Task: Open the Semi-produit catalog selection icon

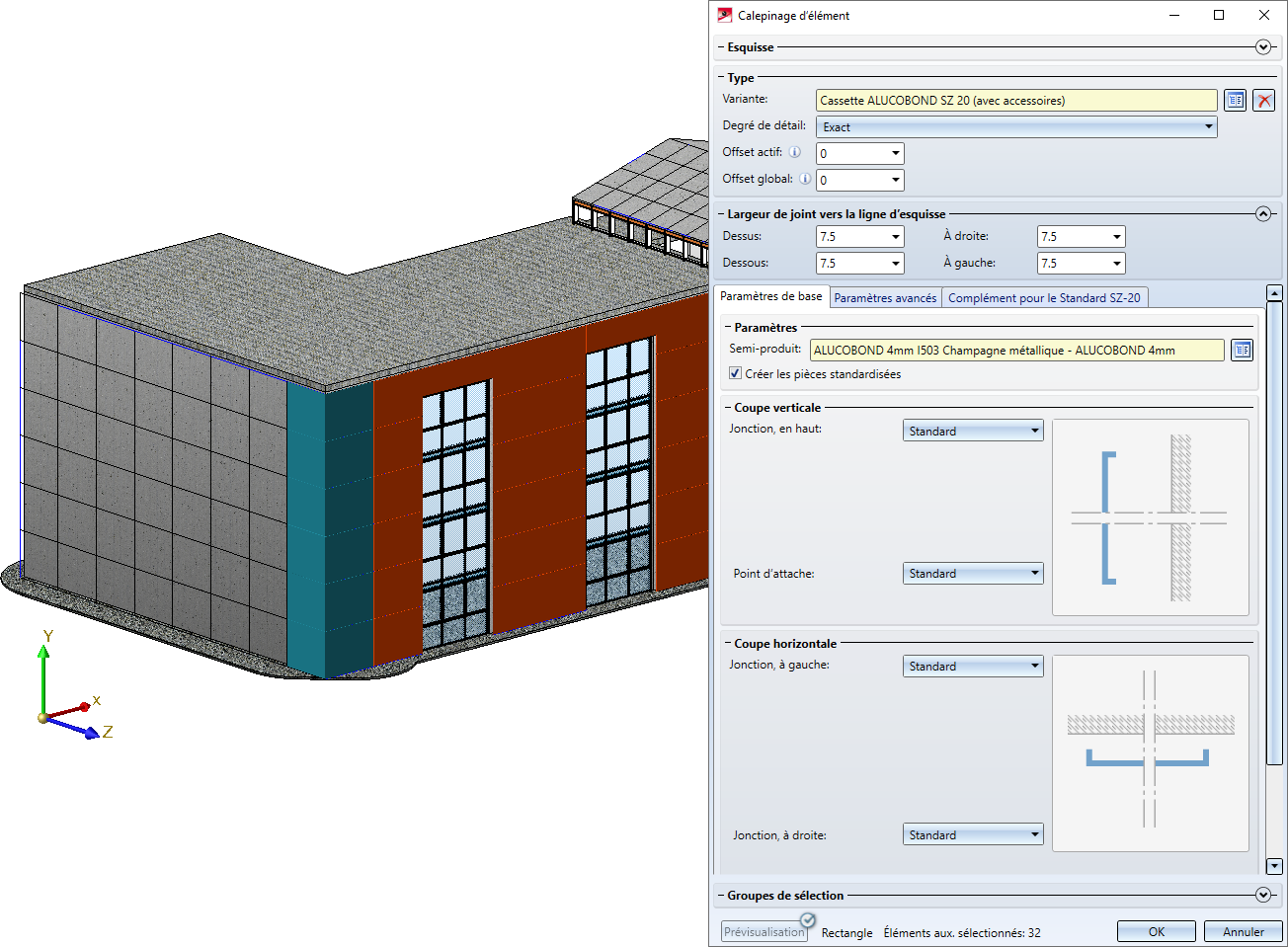Action: click(x=1242, y=351)
